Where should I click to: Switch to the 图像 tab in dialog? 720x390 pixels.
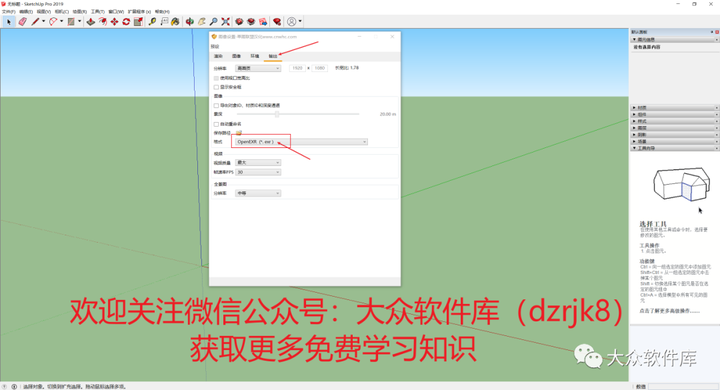[x=236, y=56]
